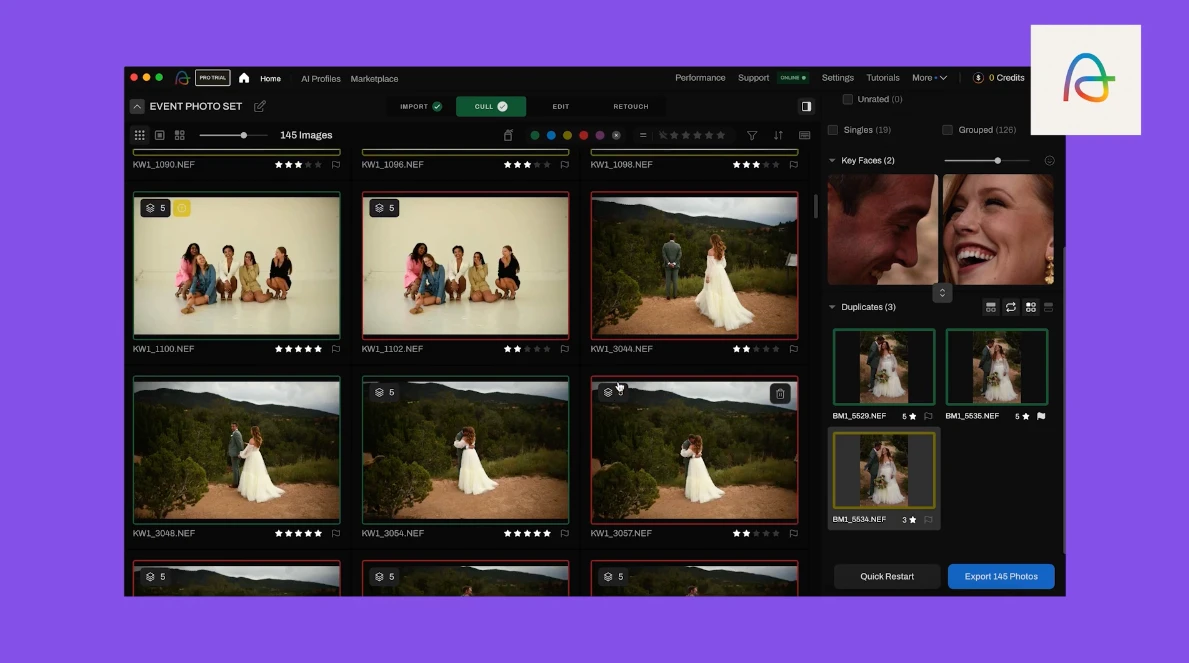The width and height of the screenshot is (1189, 663).
Task: Select duplicate thumbnail BM1_5534.NEF
Action: click(x=884, y=470)
